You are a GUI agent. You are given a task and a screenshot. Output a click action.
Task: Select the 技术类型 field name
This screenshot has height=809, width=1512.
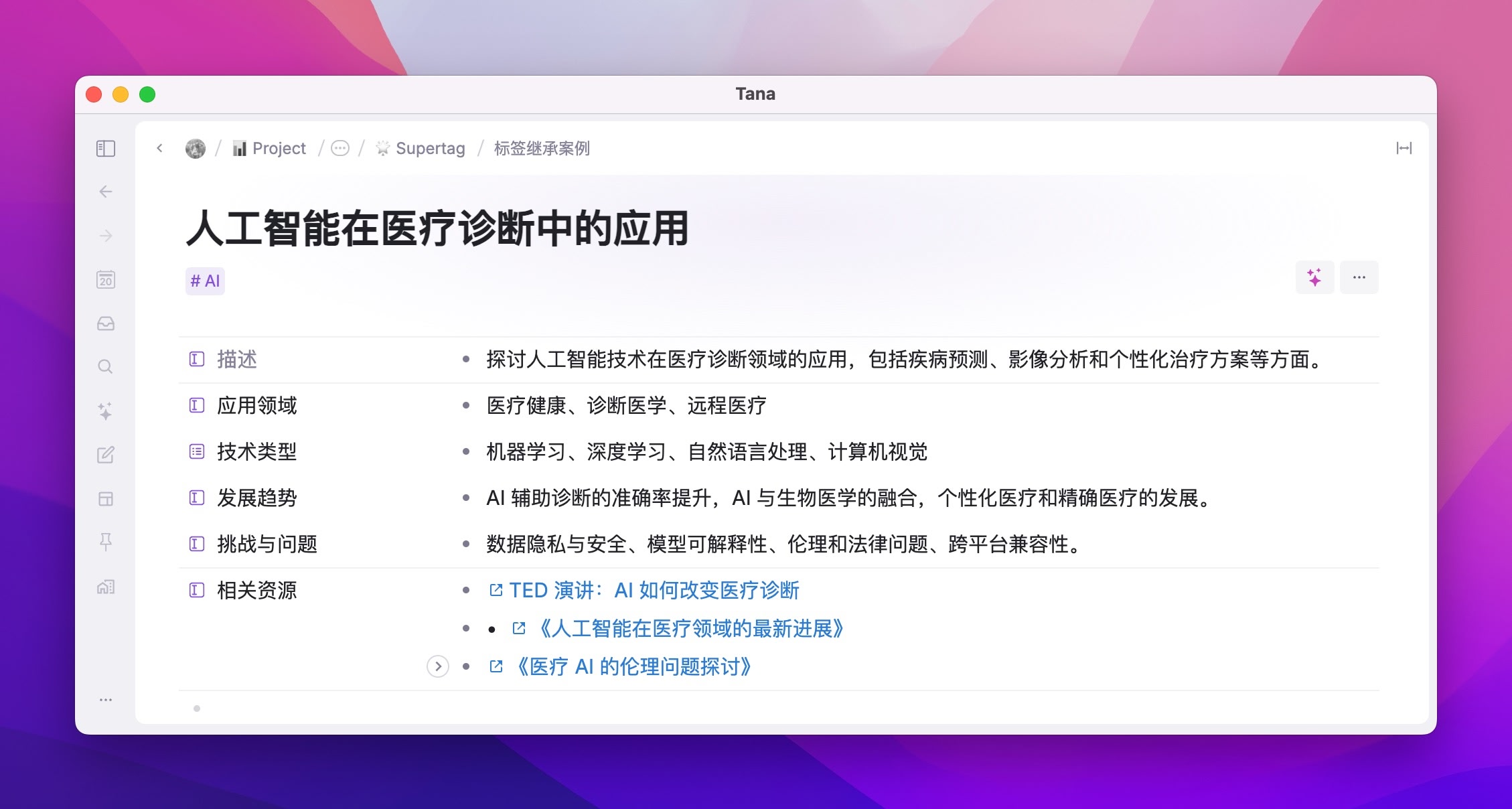(x=257, y=451)
